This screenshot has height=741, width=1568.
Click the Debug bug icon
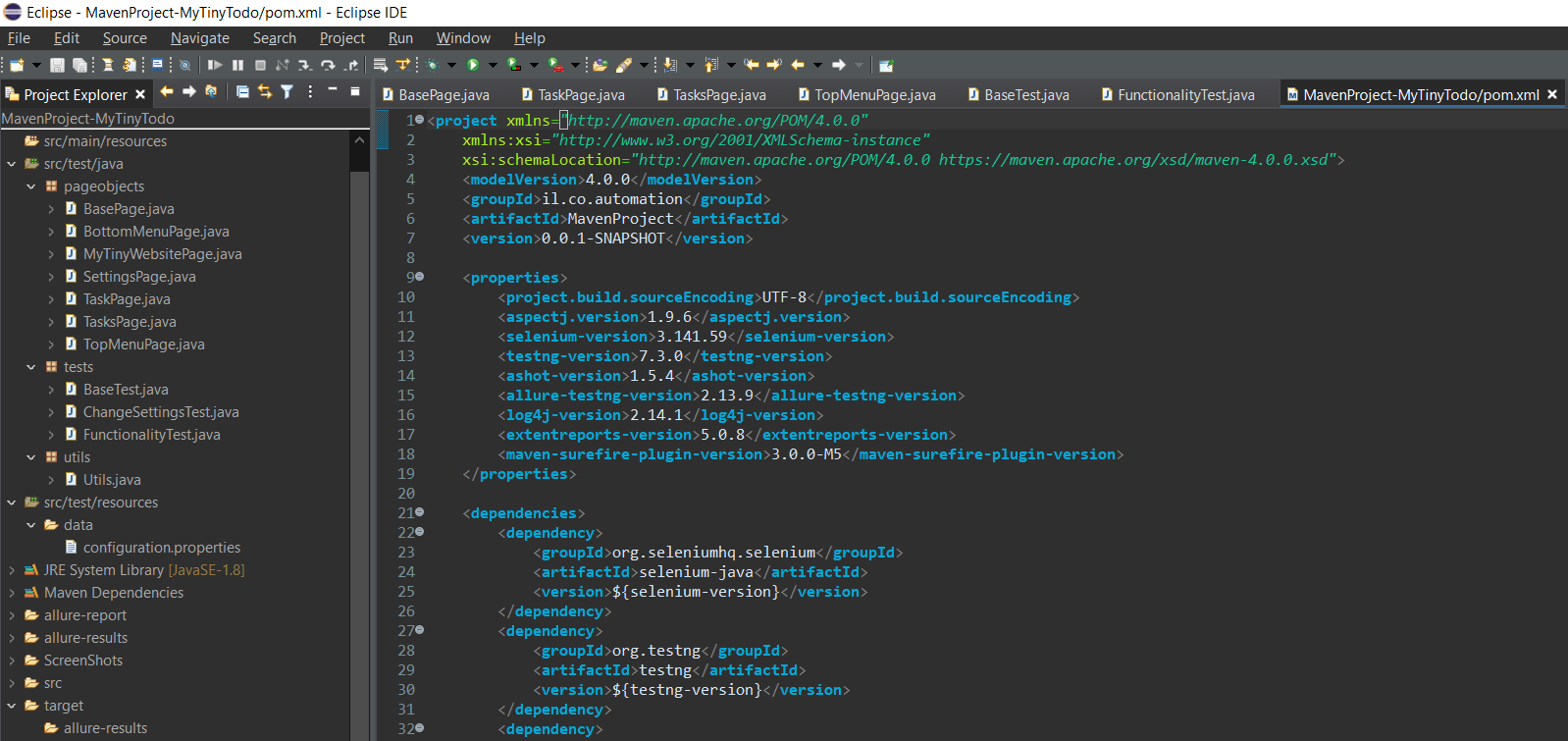(431, 65)
